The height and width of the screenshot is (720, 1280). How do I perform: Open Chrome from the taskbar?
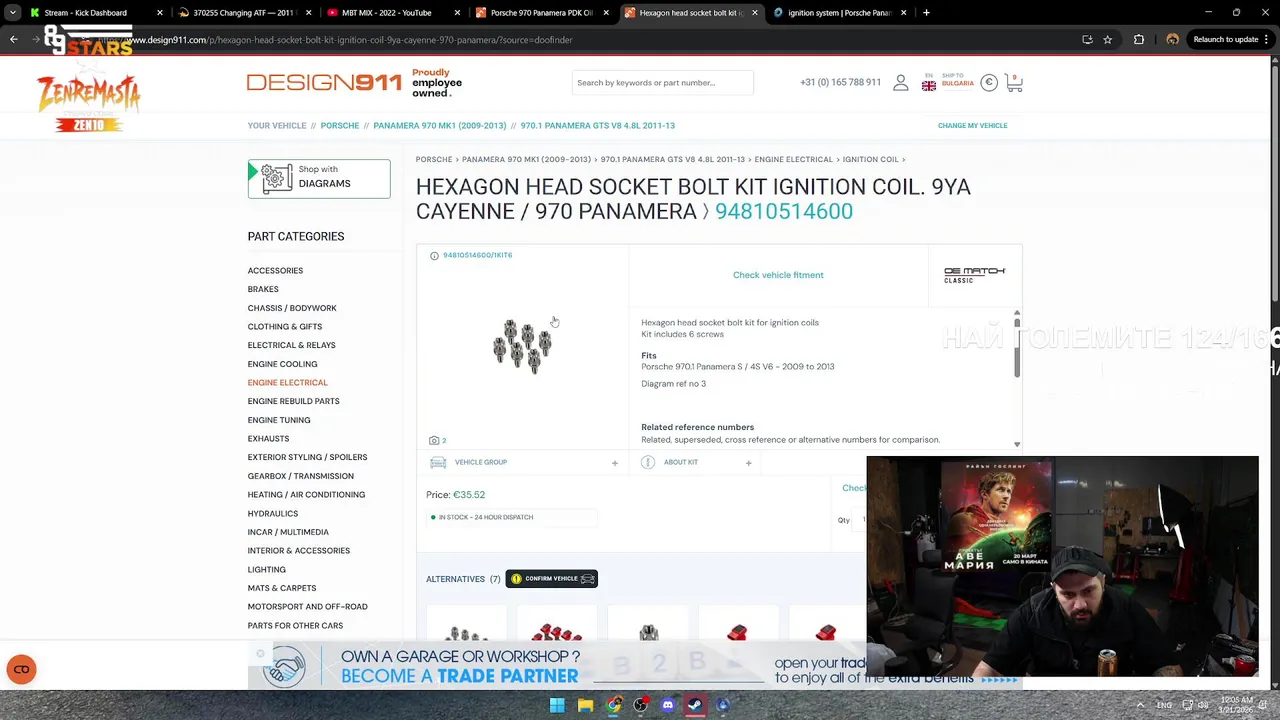[x=613, y=705]
